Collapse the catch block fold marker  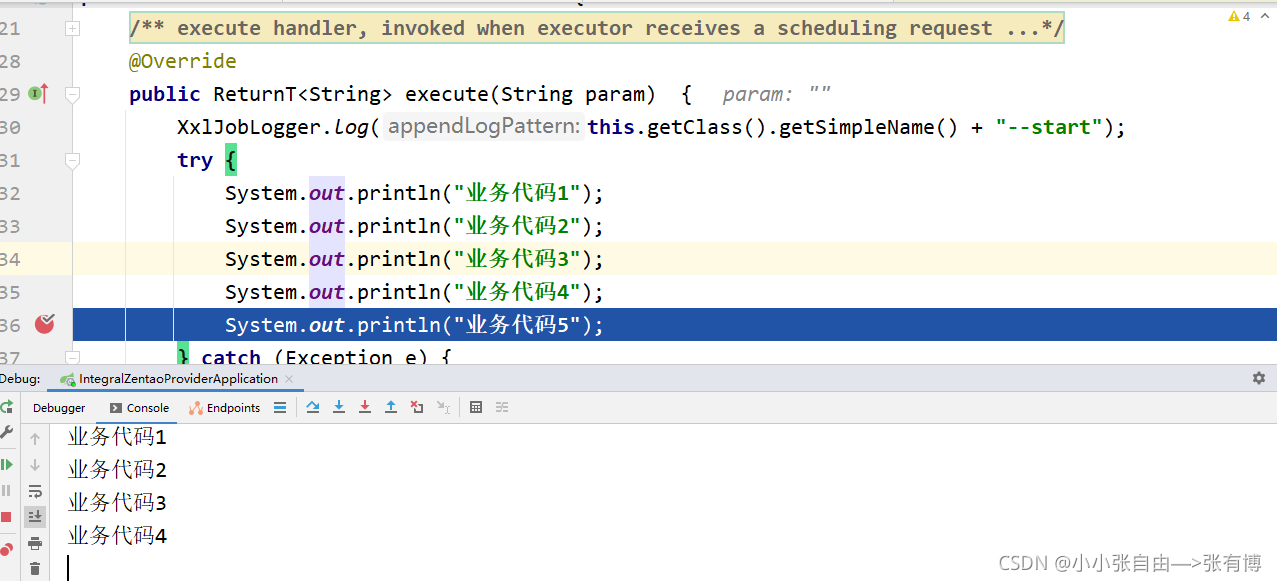72,357
